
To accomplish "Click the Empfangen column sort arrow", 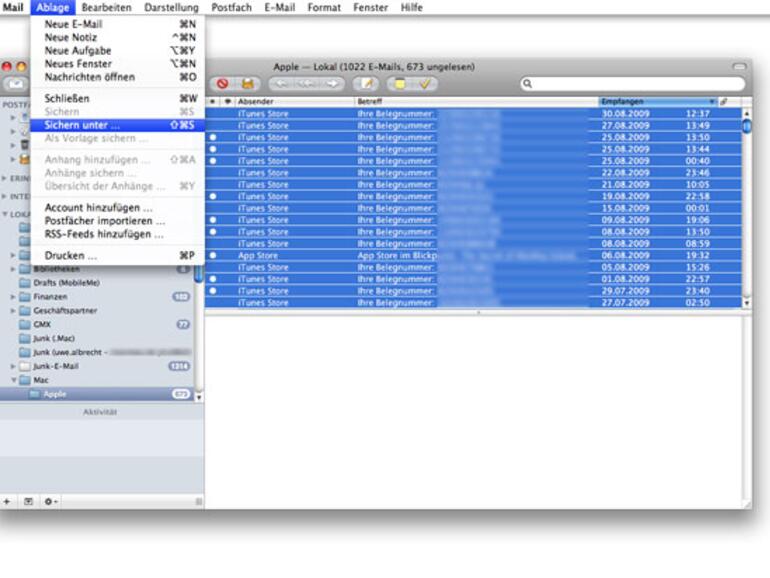I will pyautogui.click(x=712, y=102).
